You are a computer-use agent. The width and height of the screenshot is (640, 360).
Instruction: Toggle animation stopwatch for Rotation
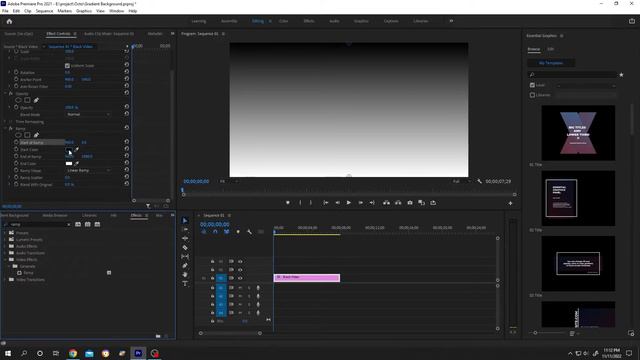tap(16, 72)
